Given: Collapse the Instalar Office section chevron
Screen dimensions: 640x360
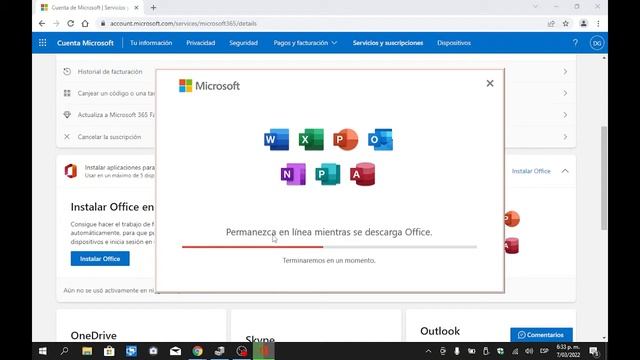Looking at the screenshot, I should click(x=565, y=171).
